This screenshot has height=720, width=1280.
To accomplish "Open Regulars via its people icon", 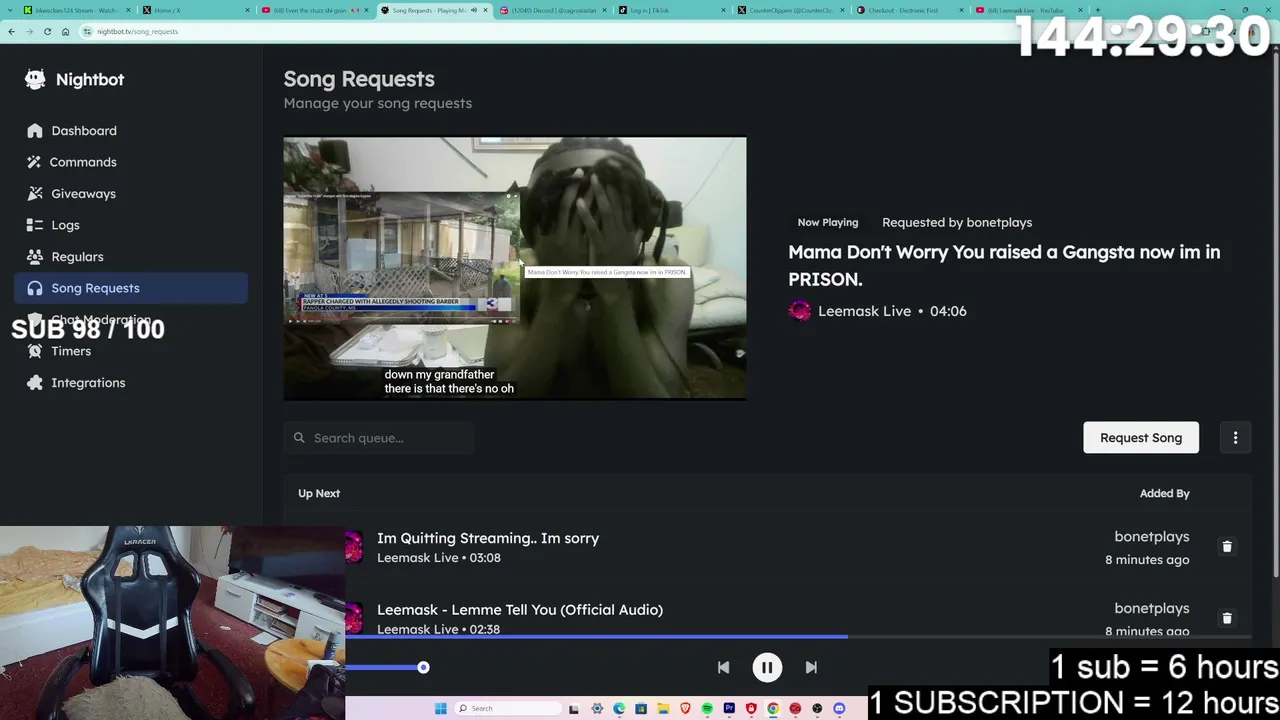I will (35, 256).
